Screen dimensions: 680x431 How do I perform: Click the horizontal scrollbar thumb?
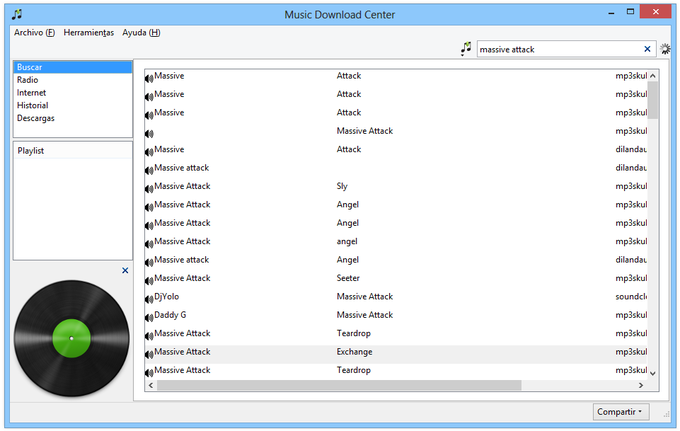(x=339, y=385)
